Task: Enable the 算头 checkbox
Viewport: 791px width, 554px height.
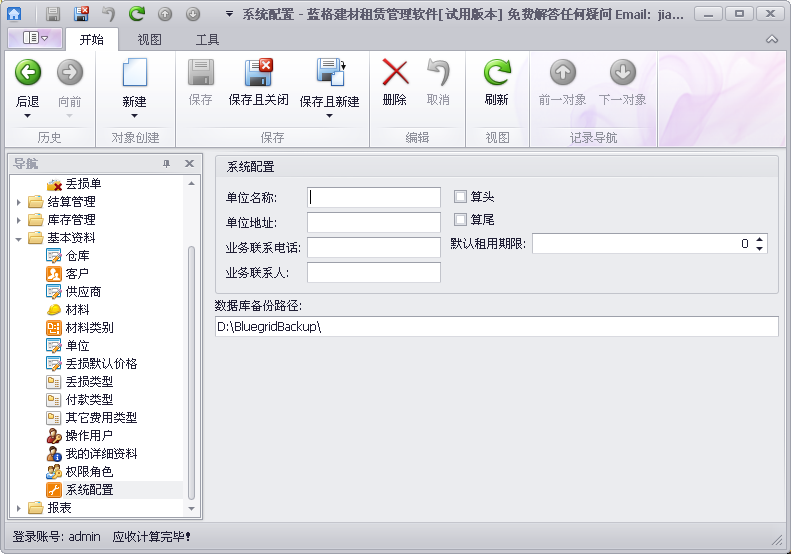Action: pyautogui.click(x=460, y=196)
